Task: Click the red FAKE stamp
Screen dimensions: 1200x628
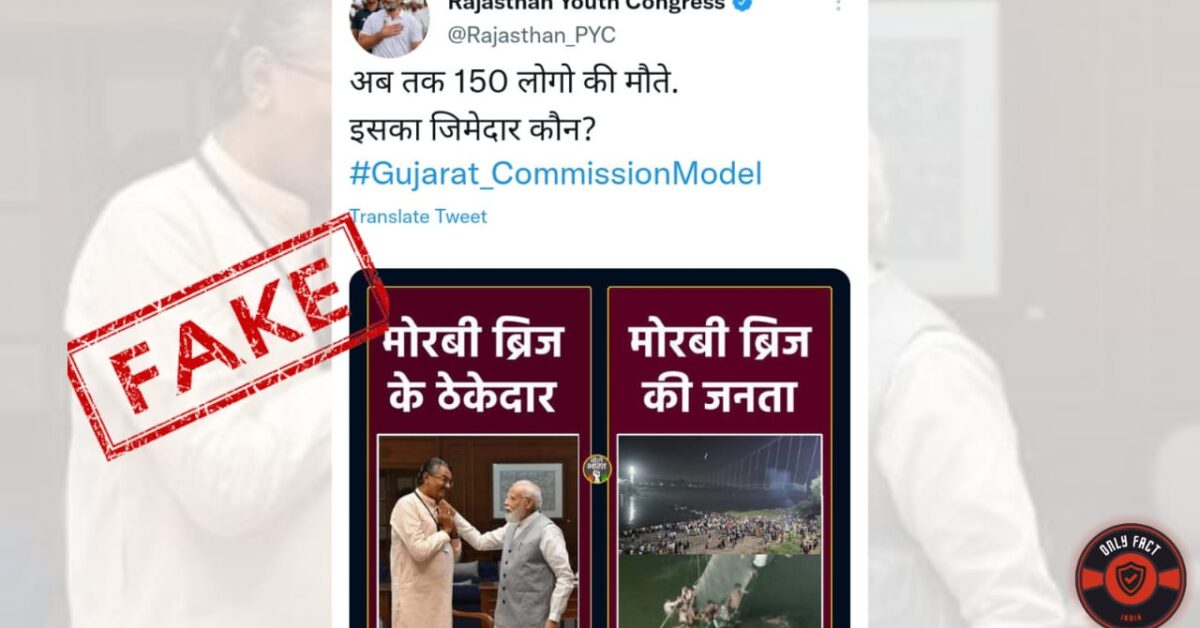Action: (x=228, y=336)
